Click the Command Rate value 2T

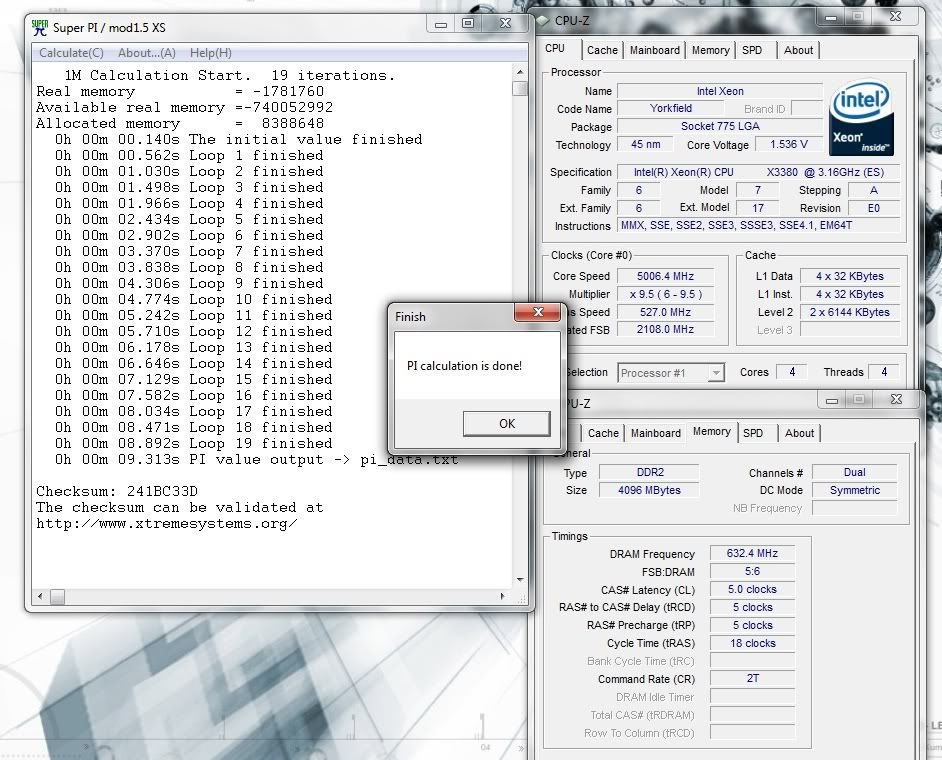point(752,679)
